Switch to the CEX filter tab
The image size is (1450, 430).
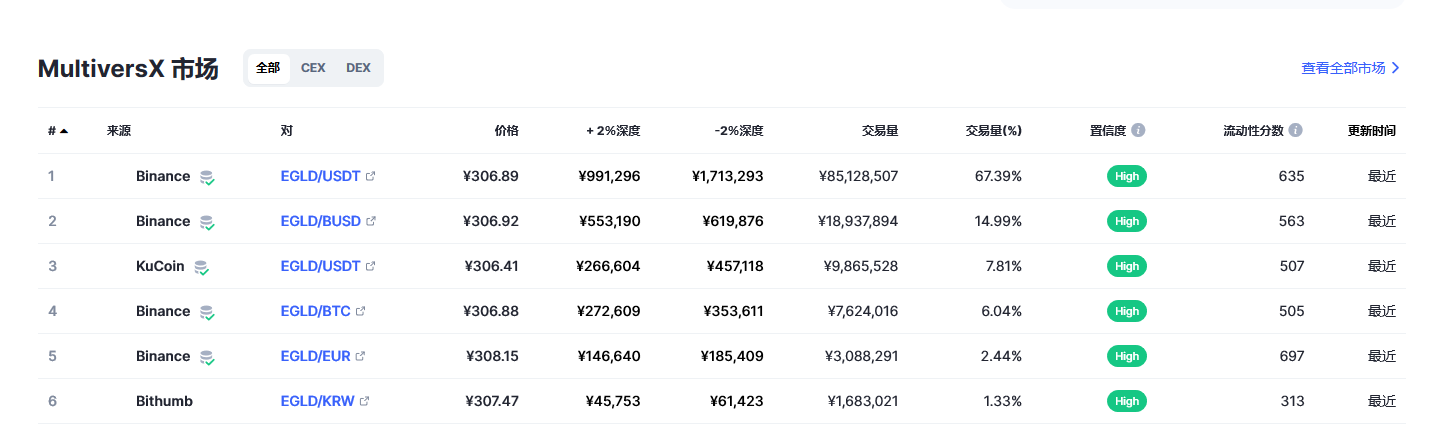coord(313,68)
